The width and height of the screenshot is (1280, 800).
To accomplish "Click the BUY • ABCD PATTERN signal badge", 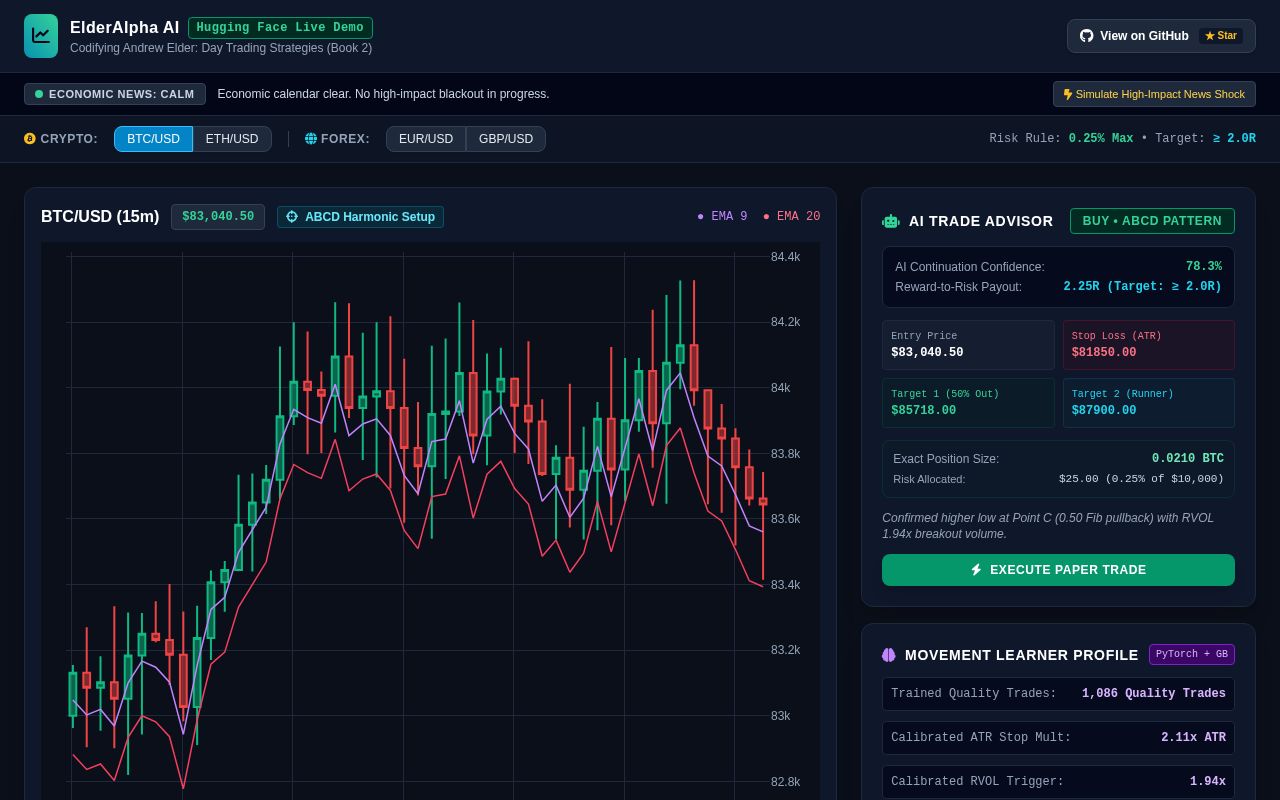I will (1152, 221).
